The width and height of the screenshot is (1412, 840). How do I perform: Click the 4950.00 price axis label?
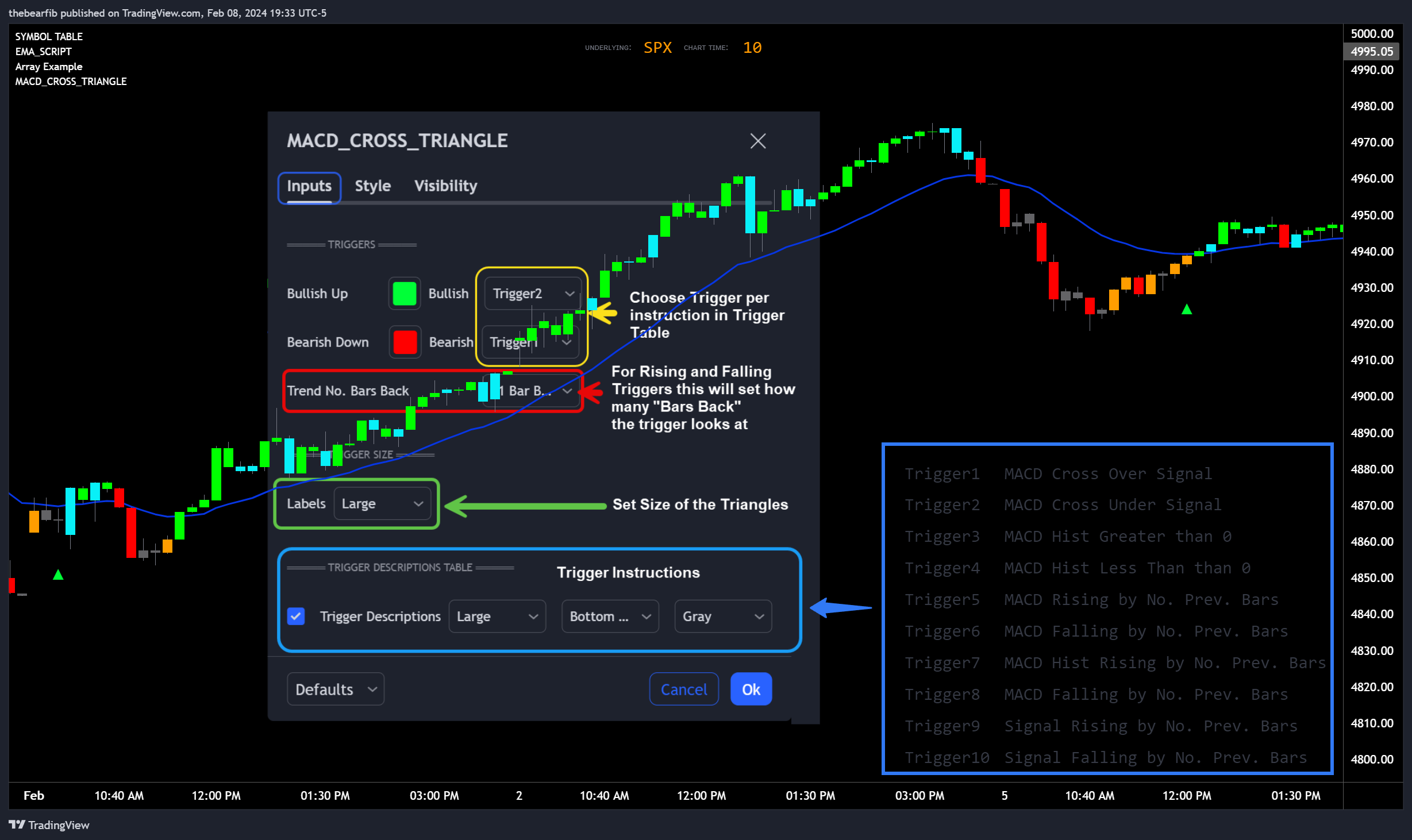(1372, 215)
